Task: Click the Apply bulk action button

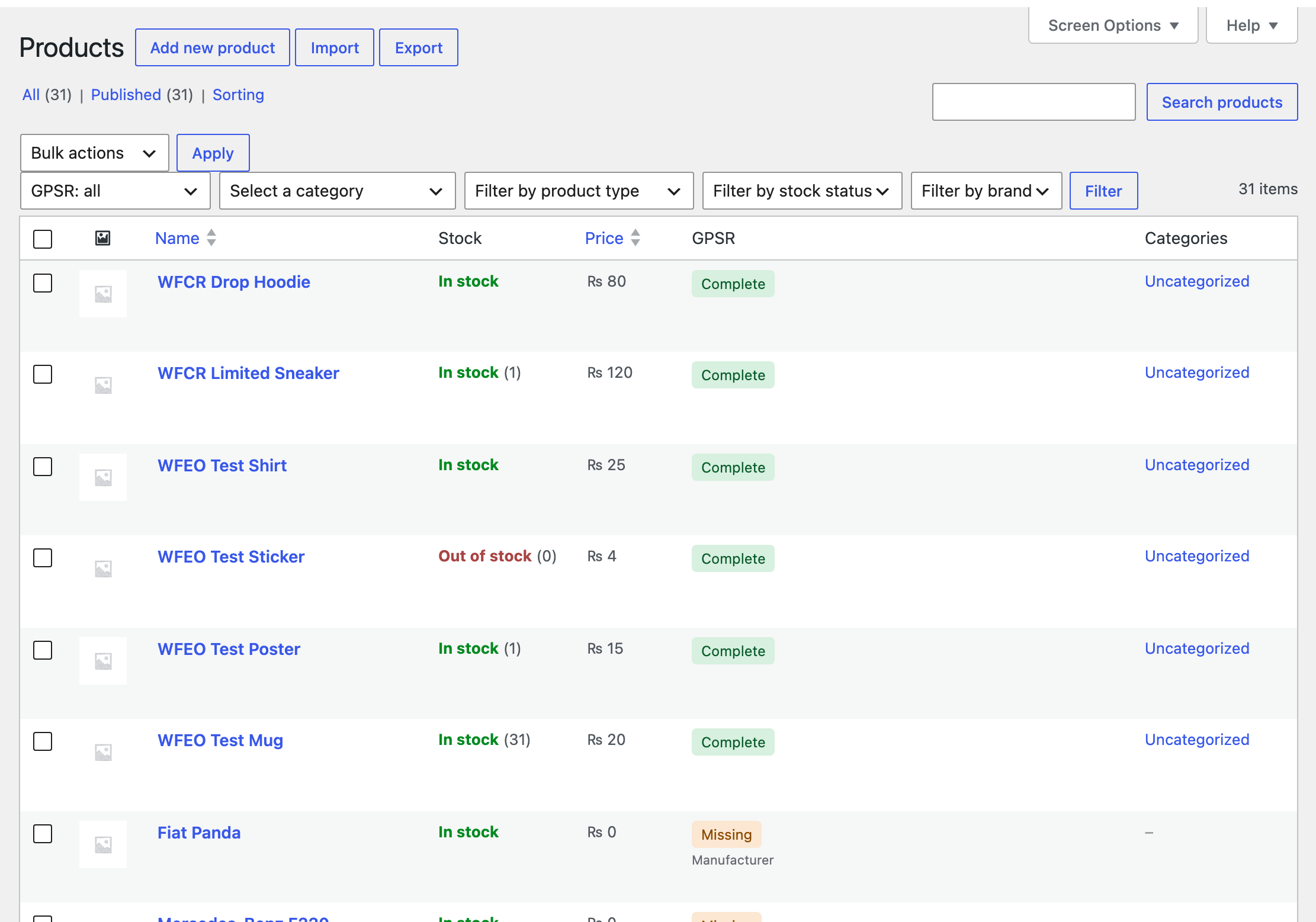Action: pyautogui.click(x=213, y=153)
